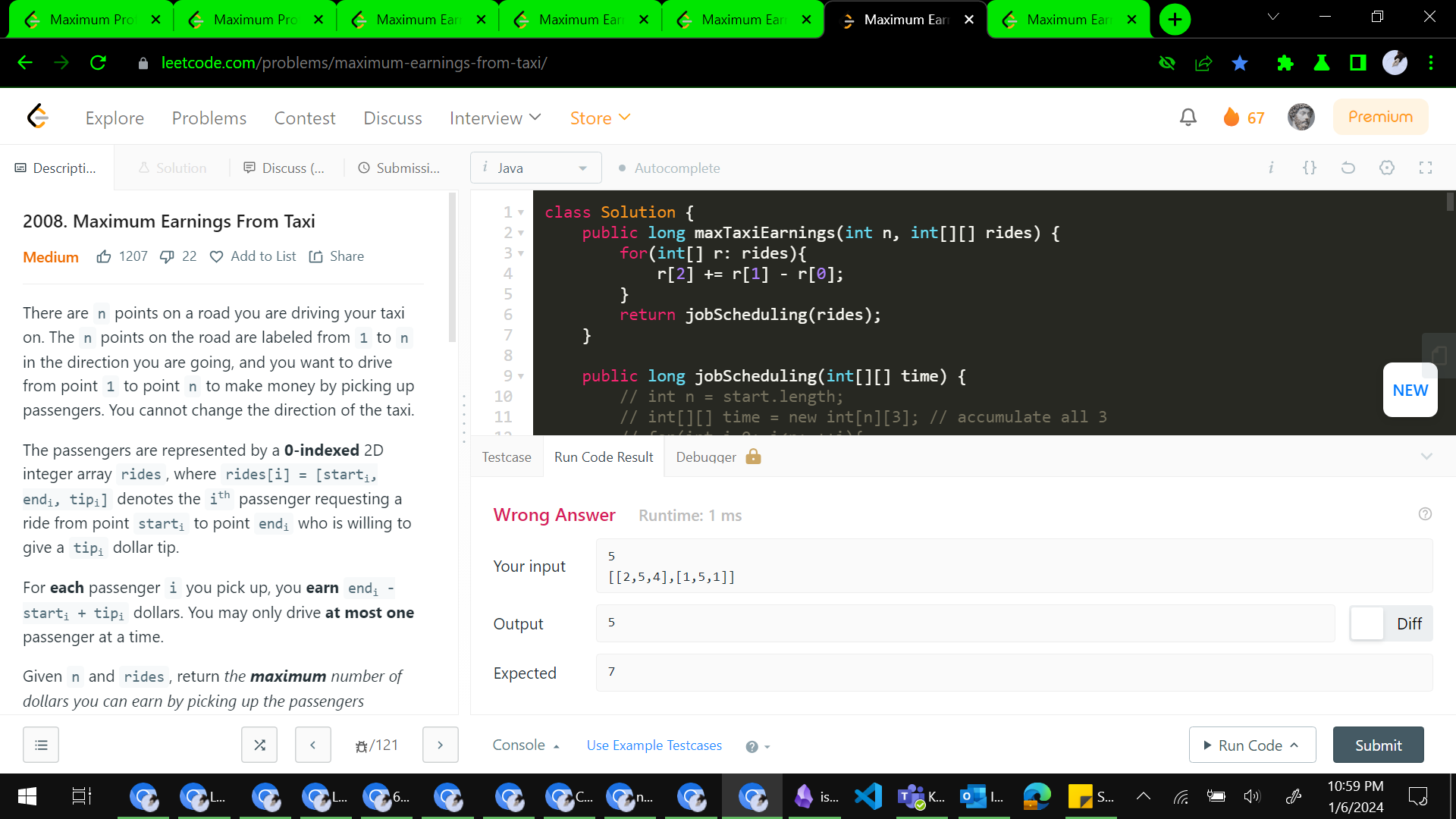Switch to the Testcase tab
The width and height of the screenshot is (1456, 819).
[x=507, y=457]
